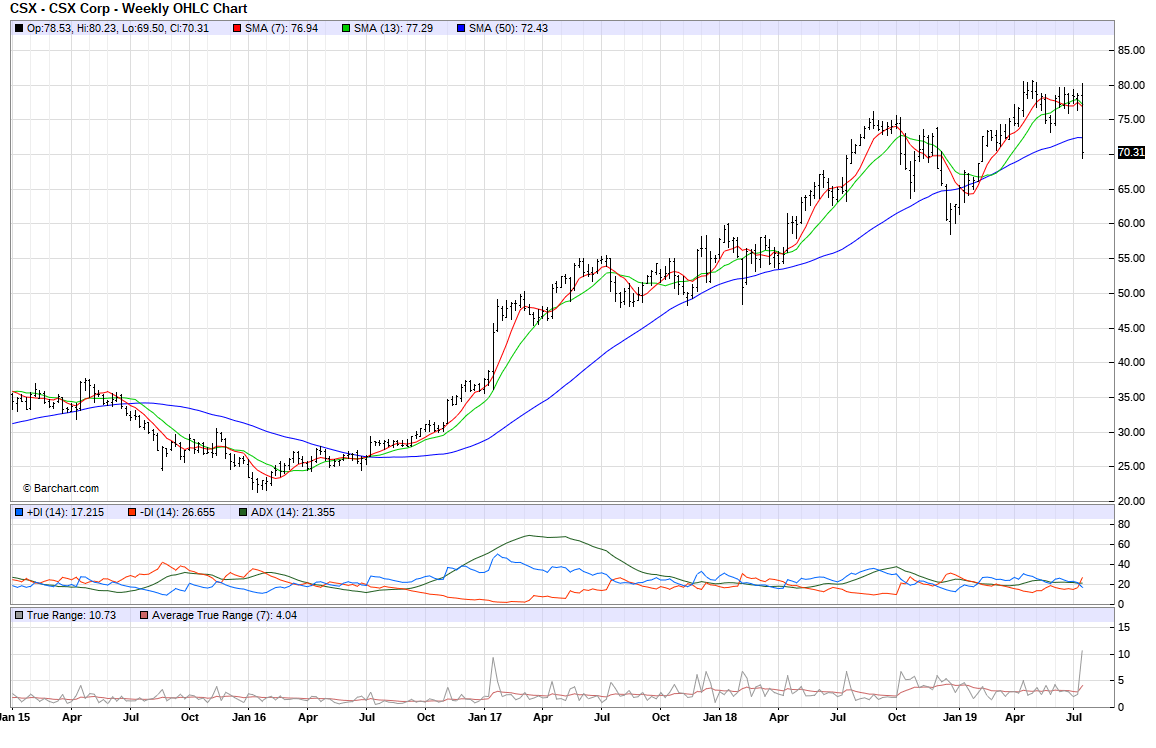Image resolution: width=1156 pixels, height=748 pixels.
Task: Click the black OHLC legend swatch
Action: pos(19,29)
